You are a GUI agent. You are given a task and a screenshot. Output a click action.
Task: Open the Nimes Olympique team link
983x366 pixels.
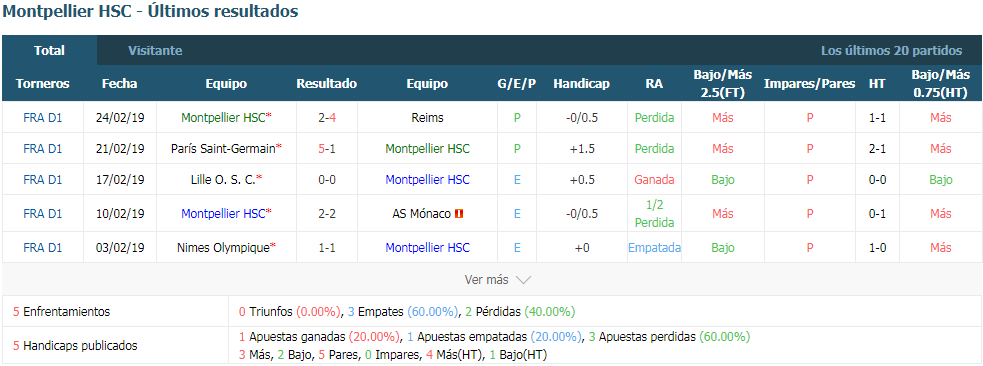223,248
